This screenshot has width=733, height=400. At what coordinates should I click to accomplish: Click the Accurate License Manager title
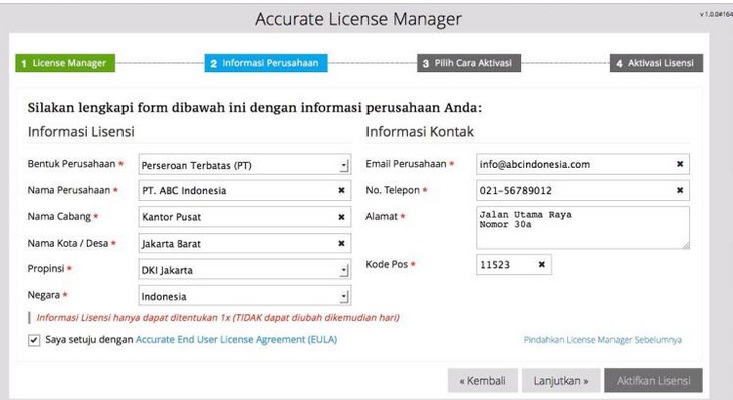358,19
